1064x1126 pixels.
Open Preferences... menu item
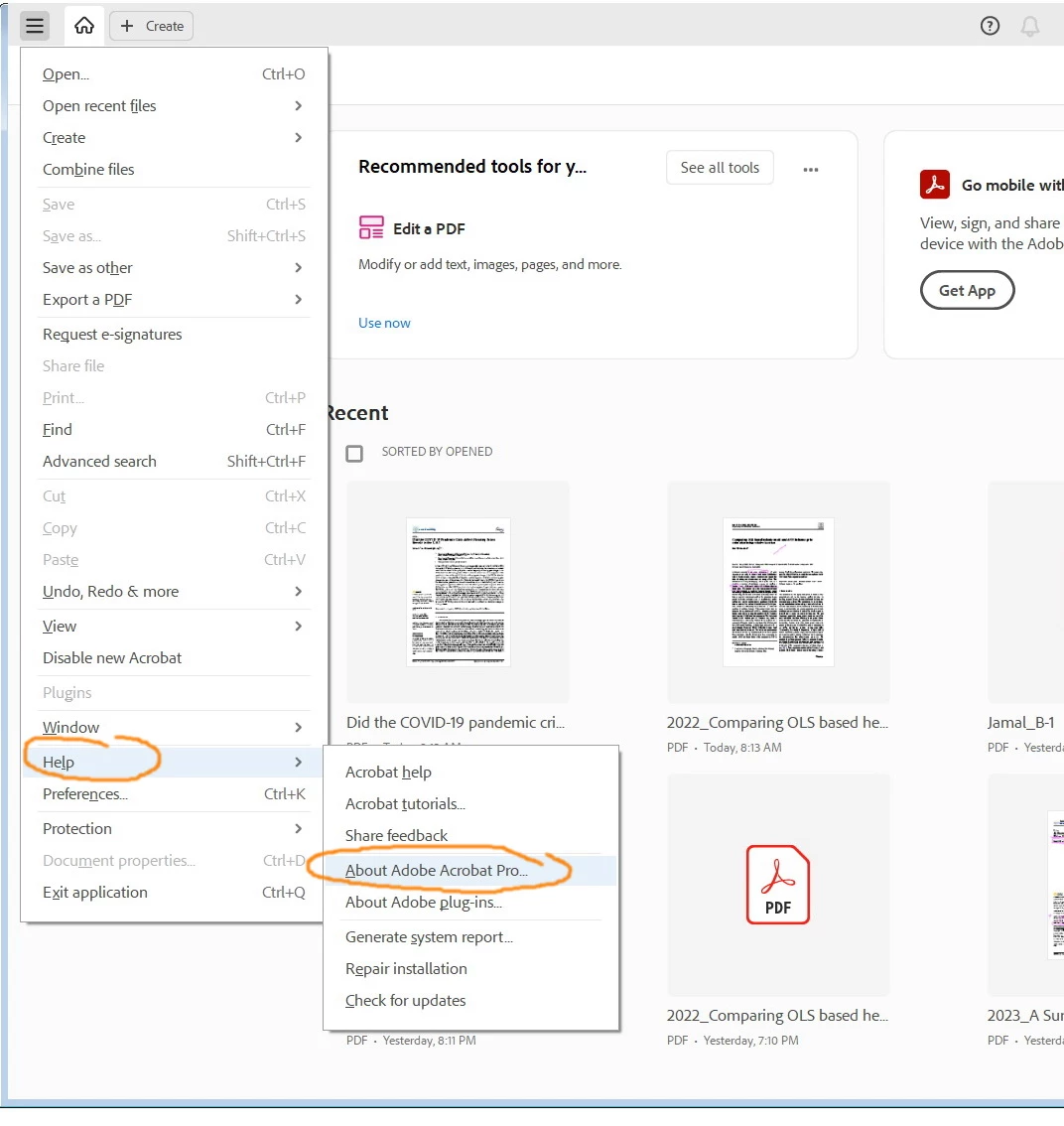pos(174,794)
